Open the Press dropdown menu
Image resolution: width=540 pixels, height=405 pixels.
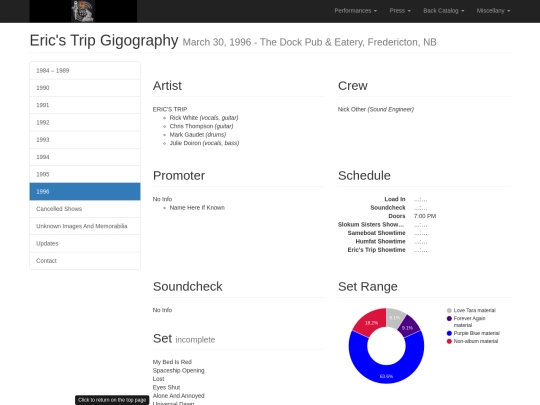click(400, 11)
